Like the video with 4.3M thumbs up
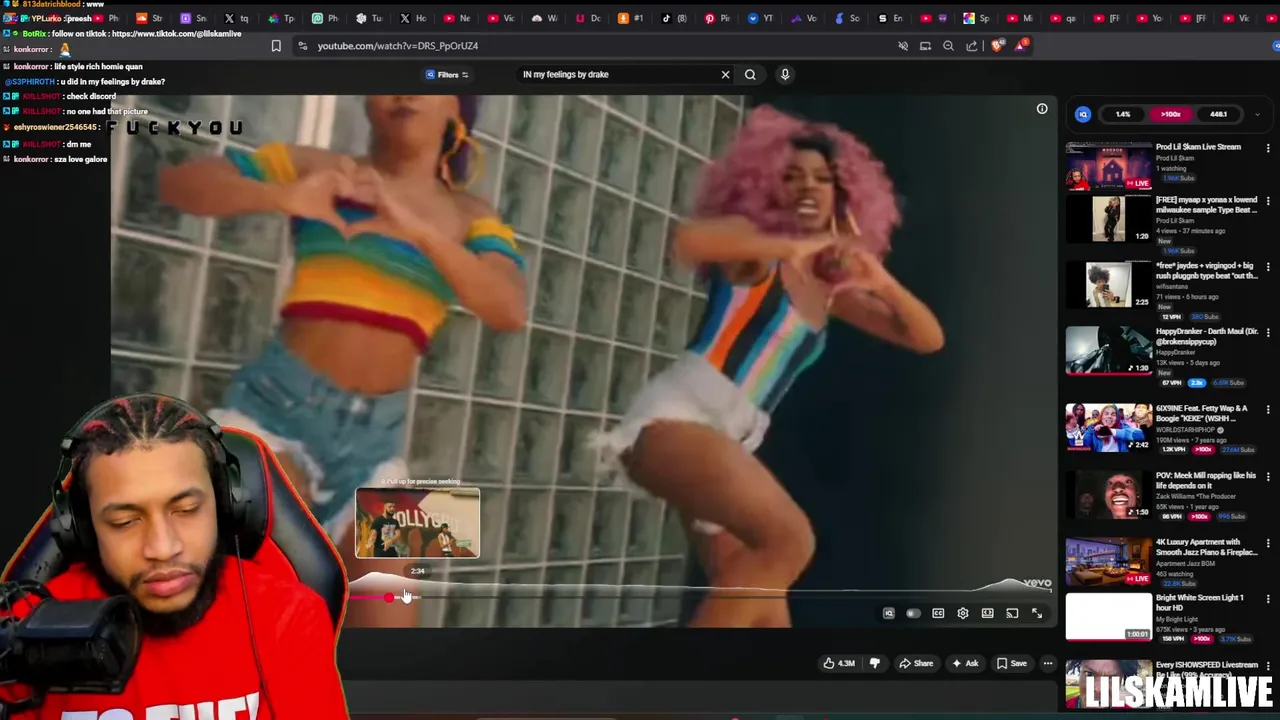 (x=839, y=663)
